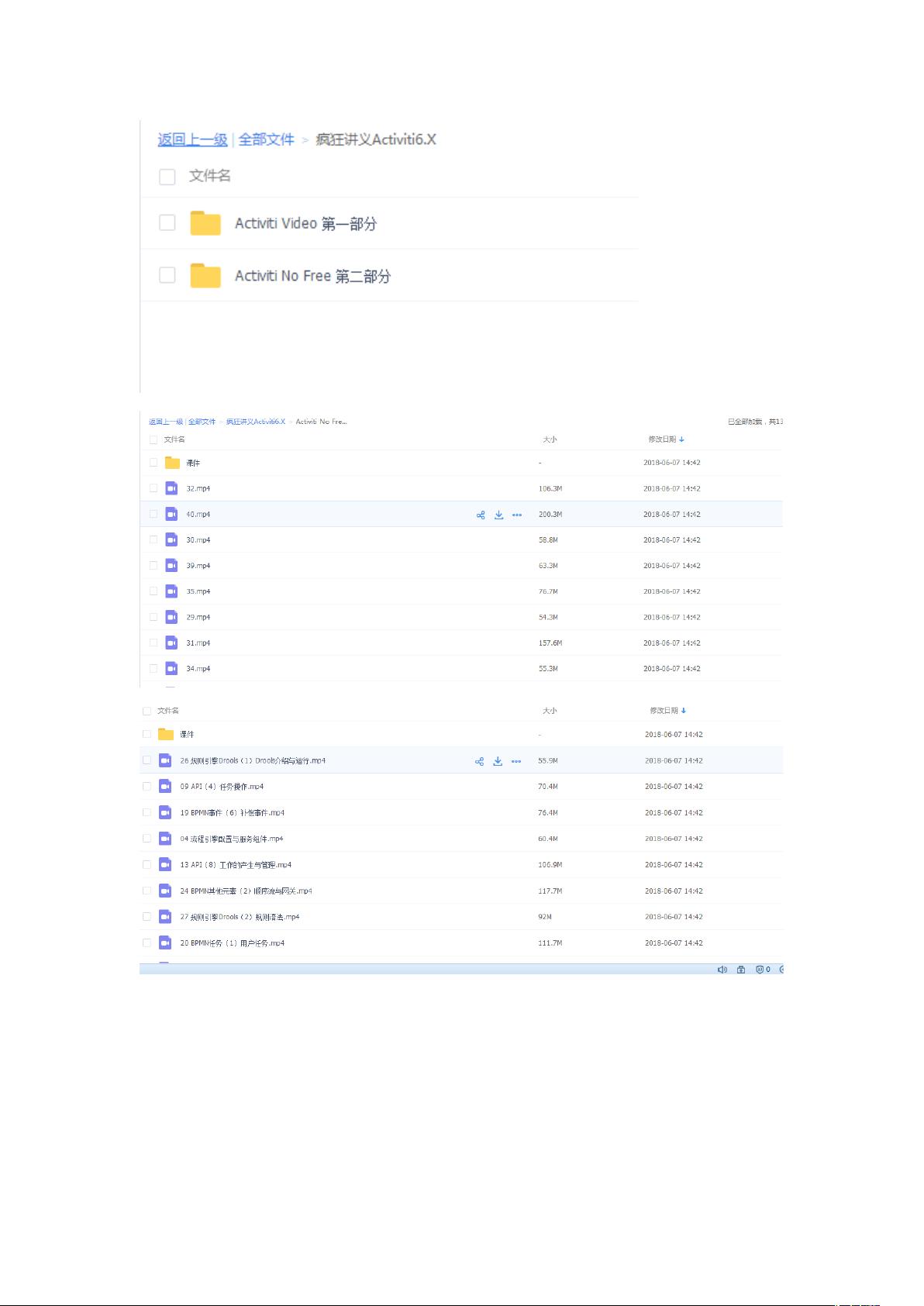The image size is (924, 1306).
Task: Check the box for 20 BPMN任务（1）用户任务.mp4
Action: (x=147, y=942)
